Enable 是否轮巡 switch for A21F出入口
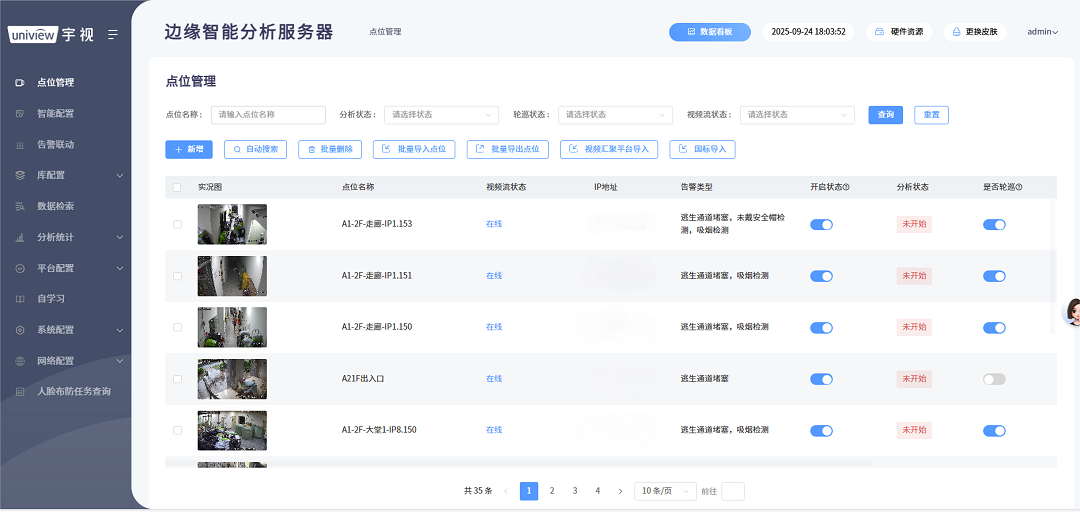 [x=994, y=379]
